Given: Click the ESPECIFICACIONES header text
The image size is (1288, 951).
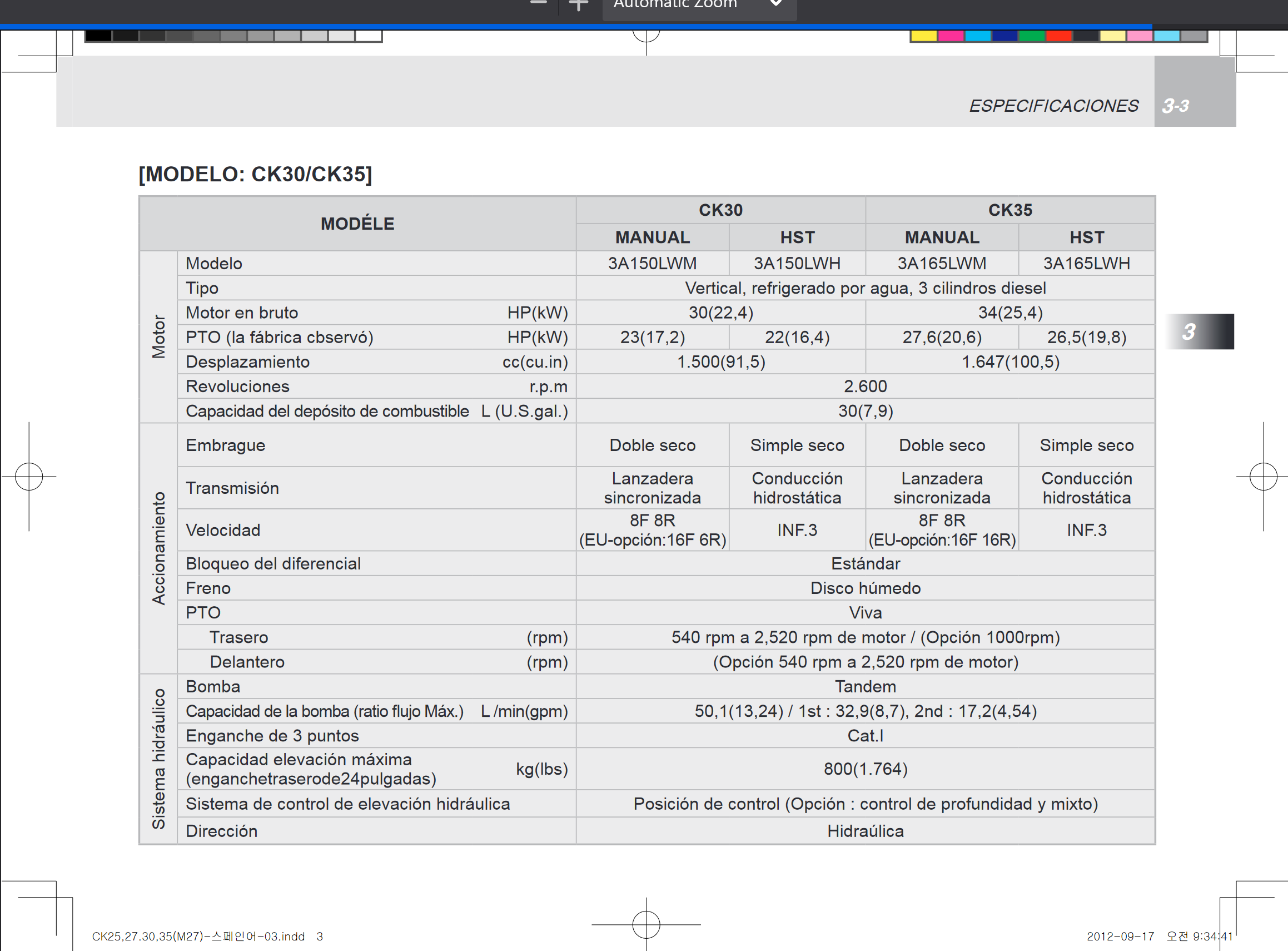Looking at the screenshot, I should click(x=1053, y=106).
